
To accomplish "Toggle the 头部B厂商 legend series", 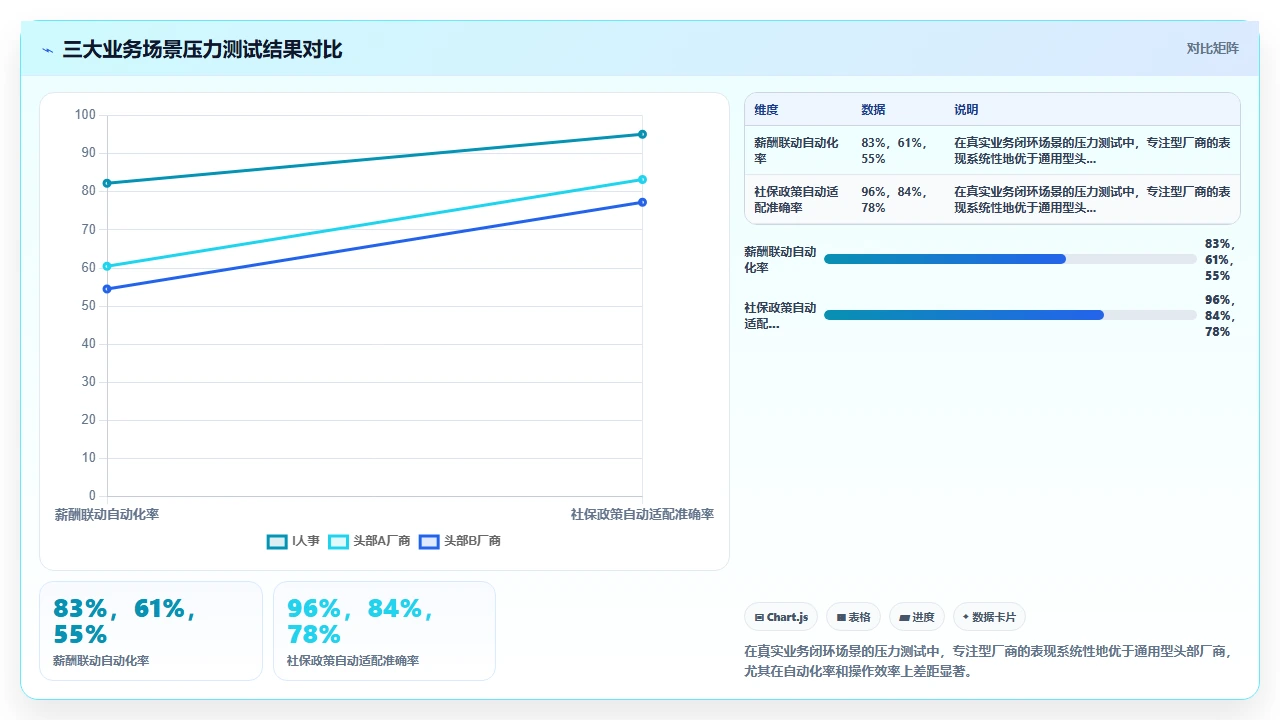I will coord(460,541).
